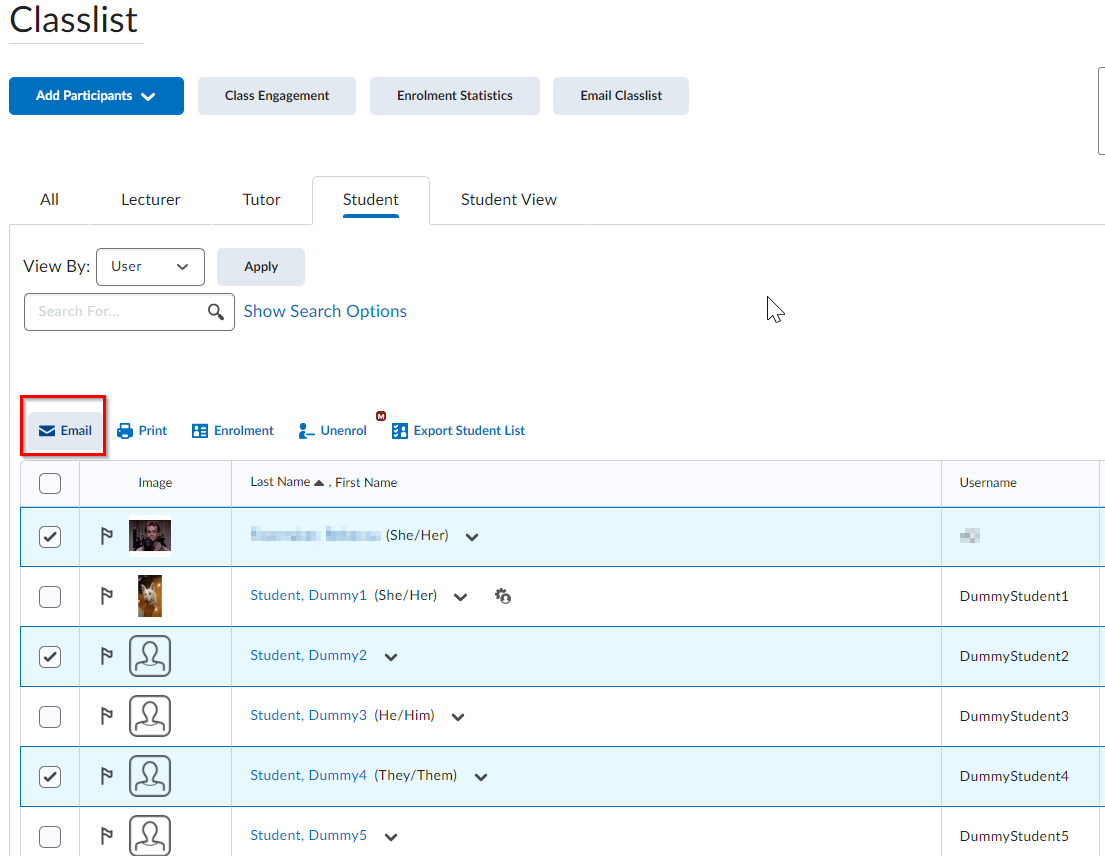The height and width of the screenshot is (856, 1105).
Task: Click the DummyStudent4 username cell
Action: 1014,776
